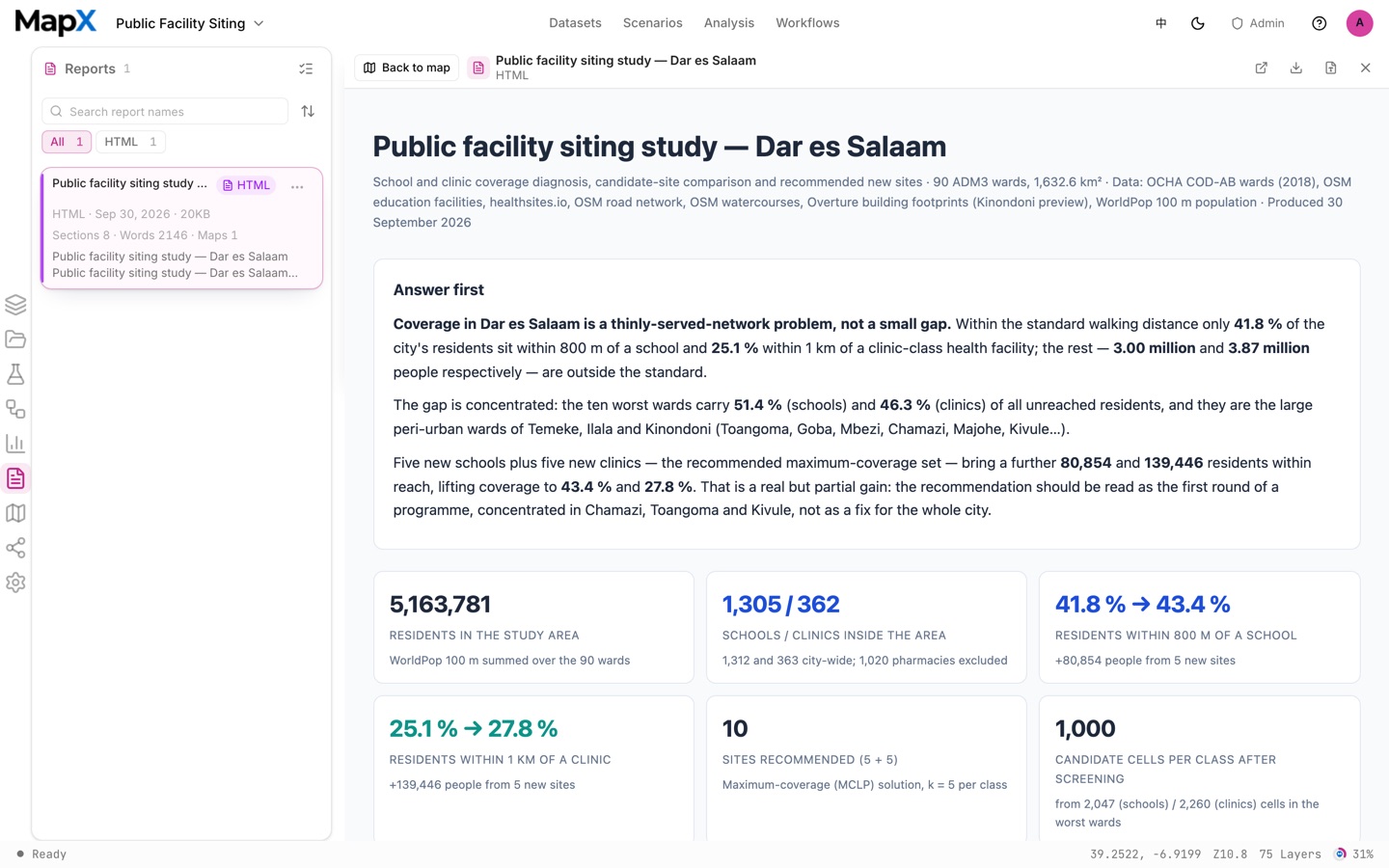
Task: Click the Ready status indicator
Action: click(41, 854)
